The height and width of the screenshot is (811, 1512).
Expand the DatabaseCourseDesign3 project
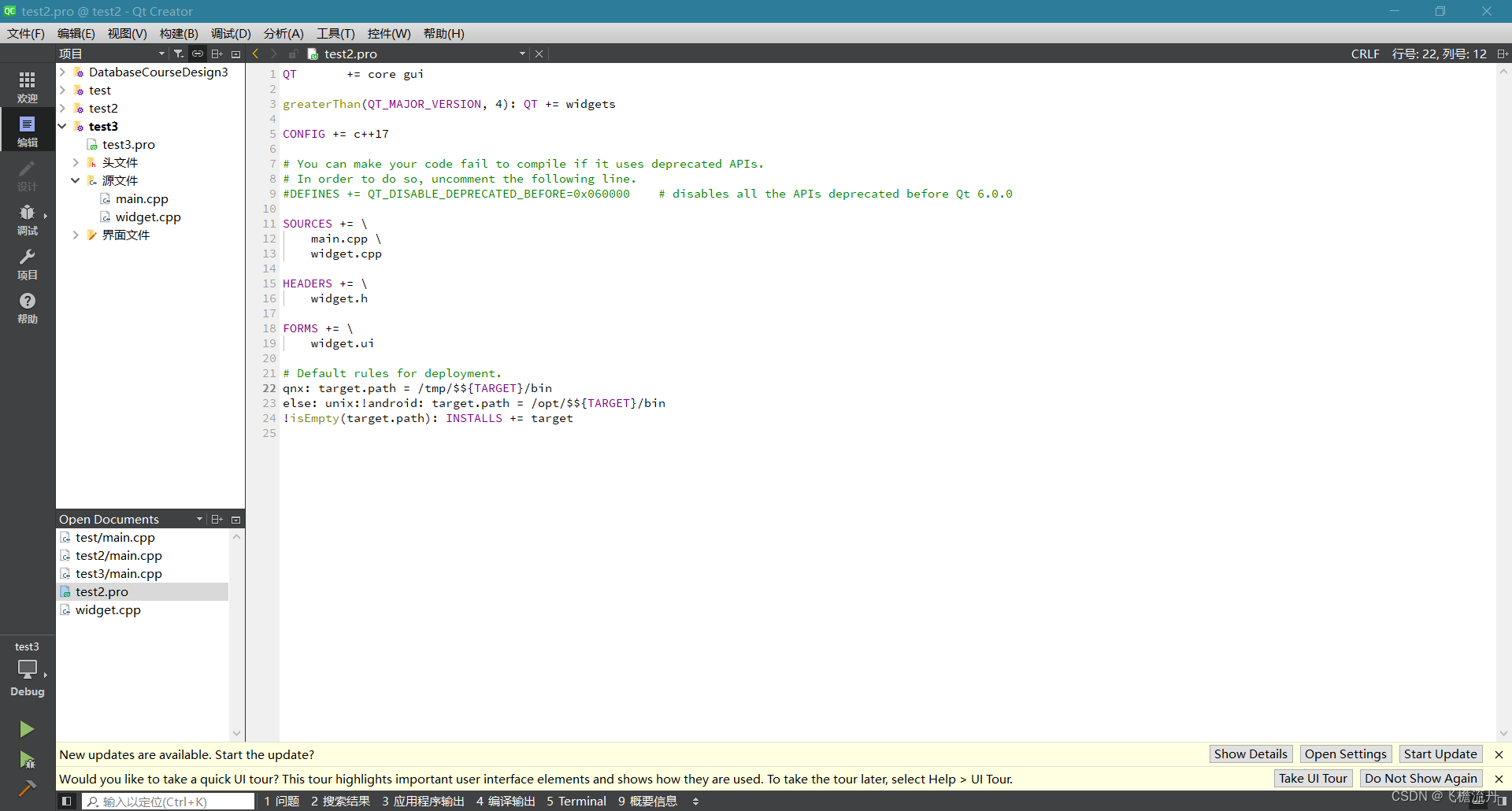click(62, 72)
